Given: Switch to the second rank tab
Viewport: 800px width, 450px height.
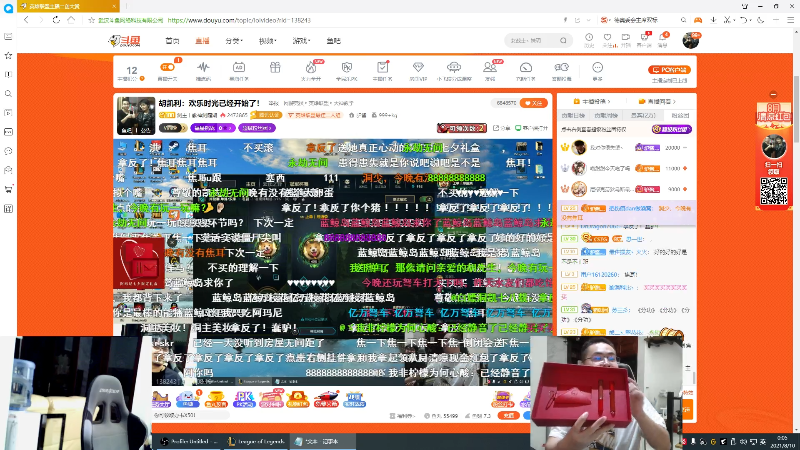Looking at the screenshot, I should click(607, 115).
